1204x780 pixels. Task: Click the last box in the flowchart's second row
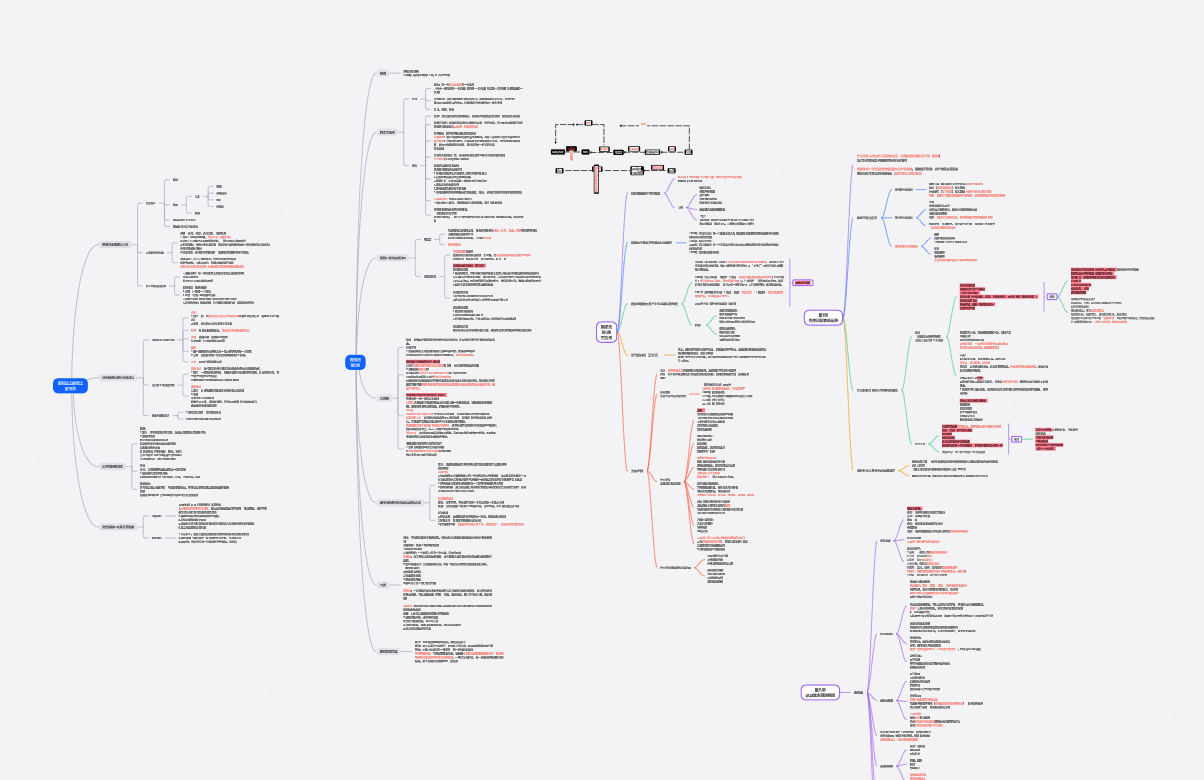point(670,172)
